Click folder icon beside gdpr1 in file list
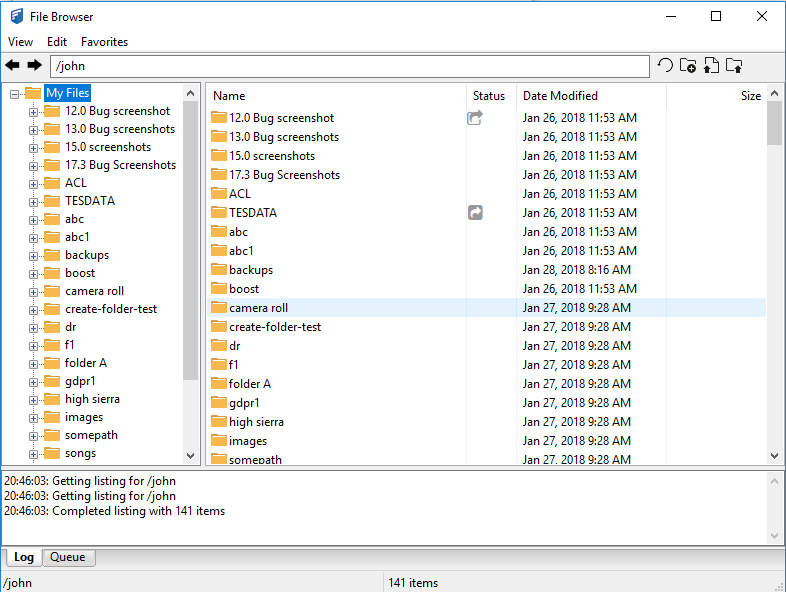Viewport: 786px width, 592px height. coord(219,402)
